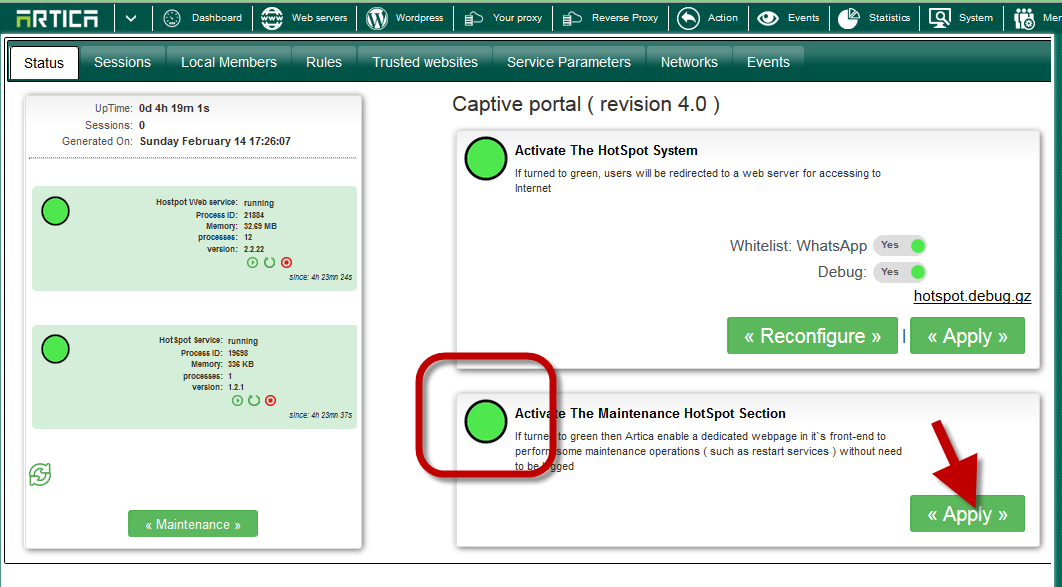Screen dimensions: 1062x587
Task: Click the Your proxy icon
Action: [x=473, y=18]
